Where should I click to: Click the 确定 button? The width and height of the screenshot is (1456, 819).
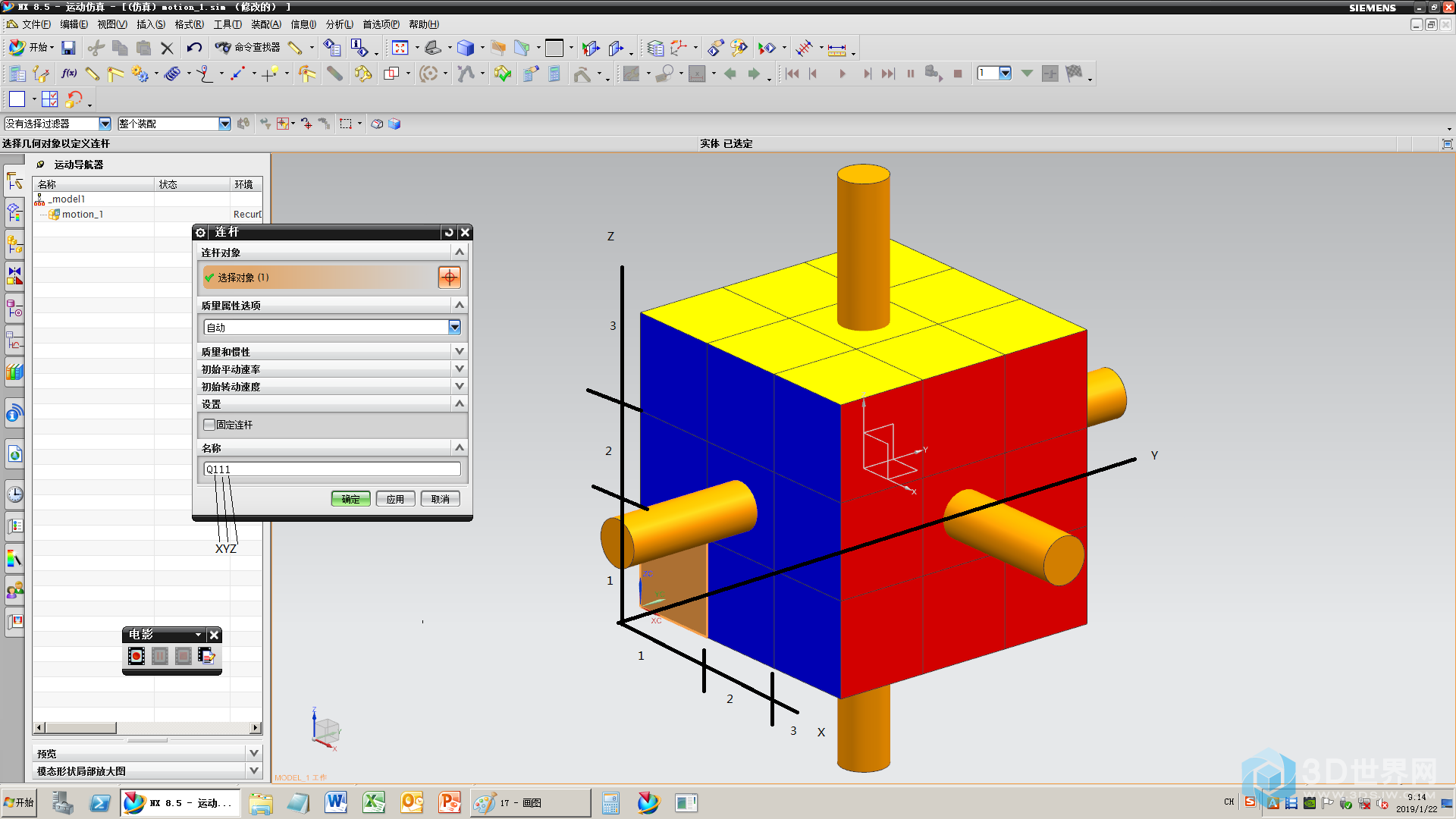[350, 499]
